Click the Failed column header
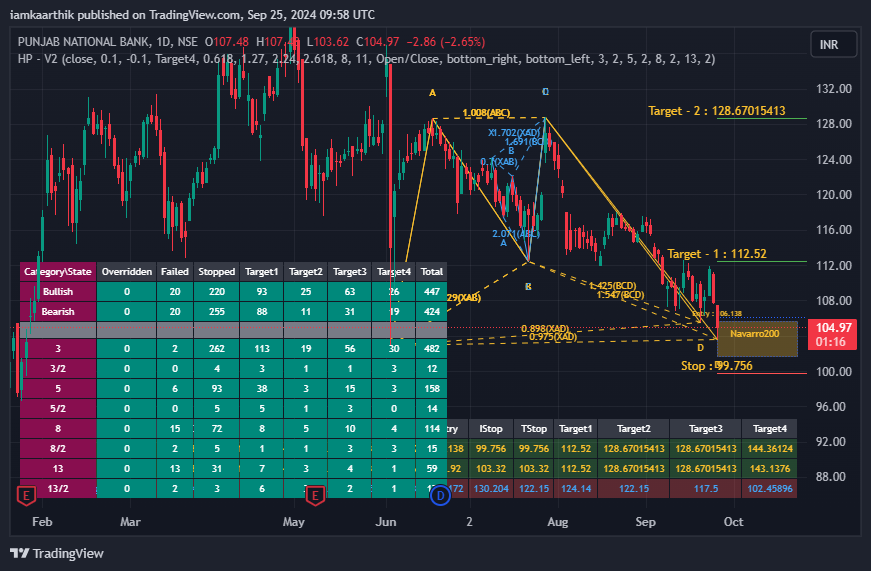871x571 pixels. point(175,272)
